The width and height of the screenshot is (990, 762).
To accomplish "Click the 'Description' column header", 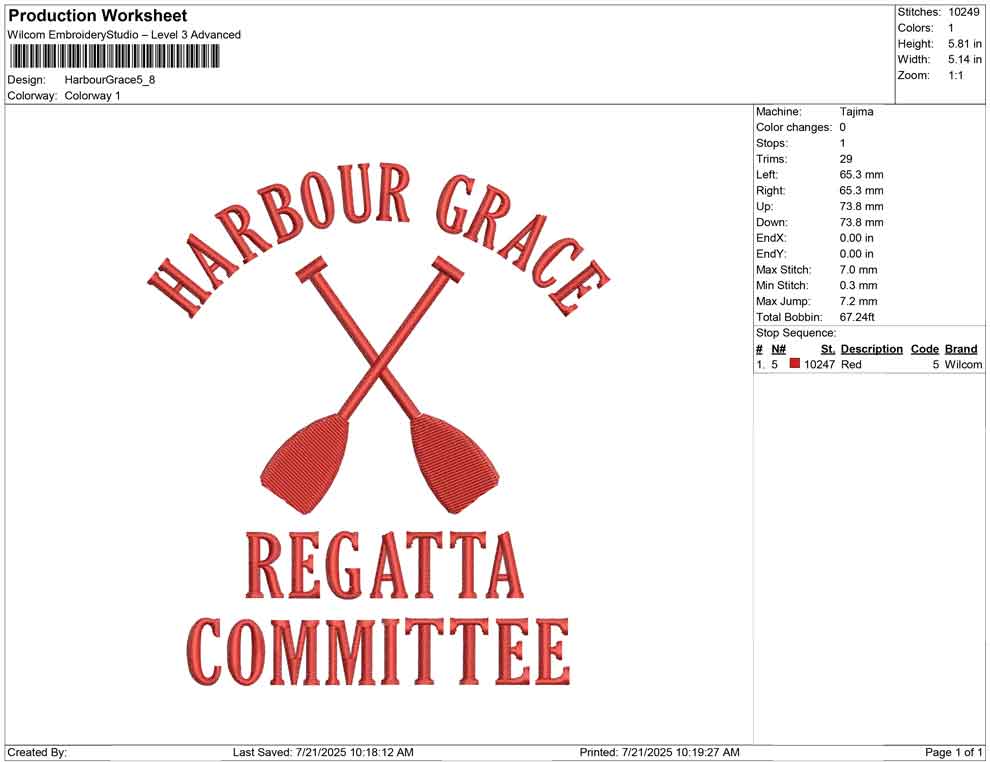I will 872,349.
